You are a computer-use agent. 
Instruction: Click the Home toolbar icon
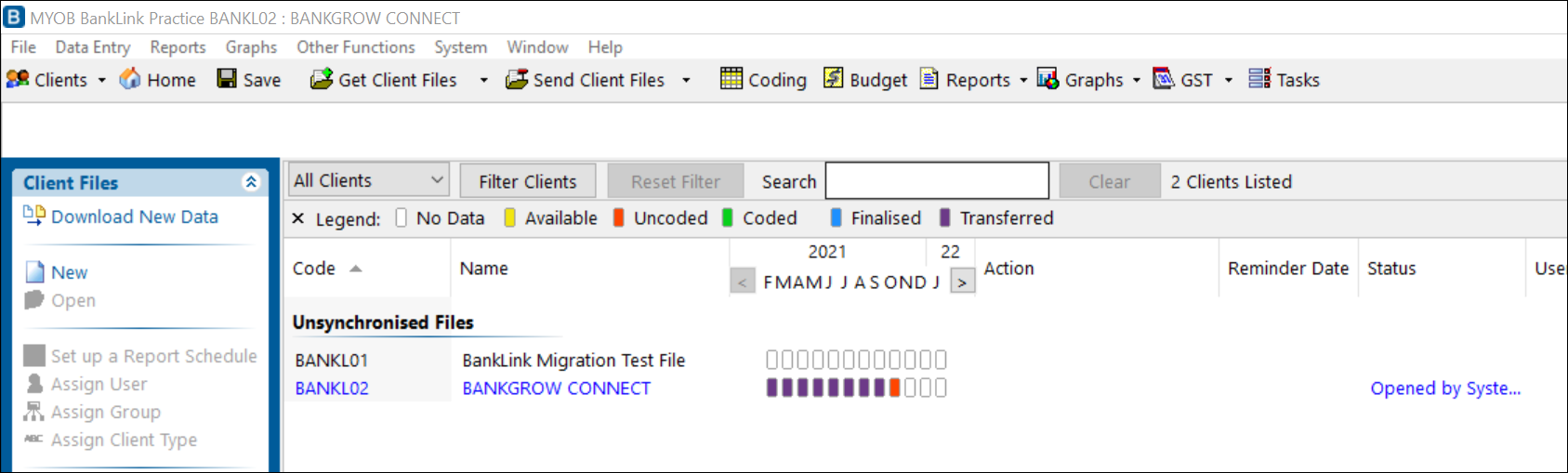130,80
